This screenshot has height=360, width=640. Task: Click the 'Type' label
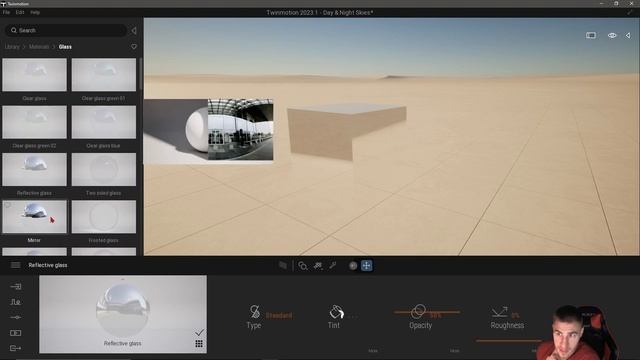253,325
